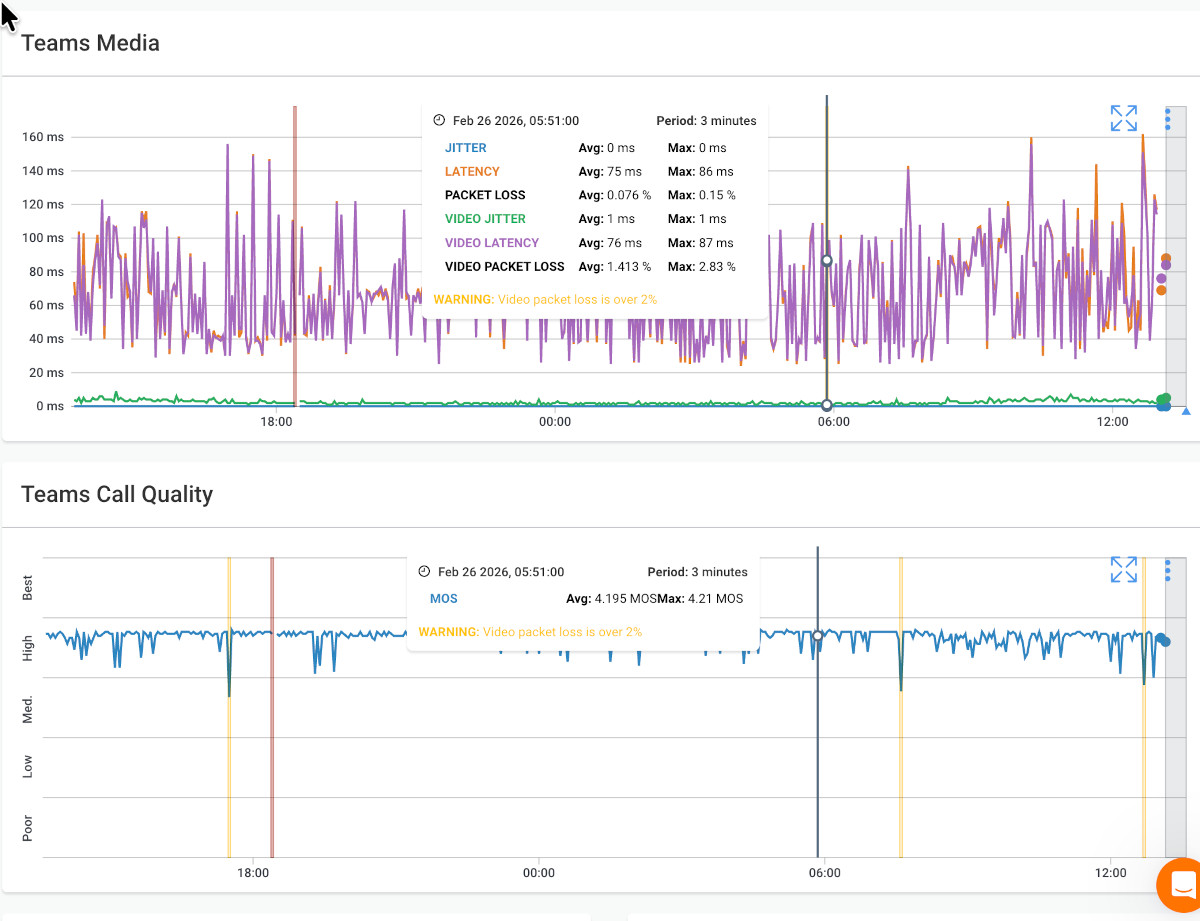Expand Teams Media chart to fullscreen
1200x921 pixels.
tap(1123, 117)
